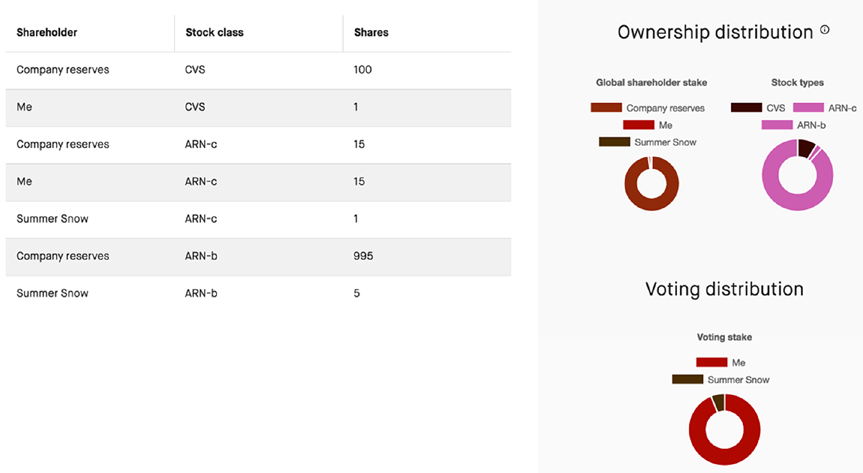This screenshot has width=863, height=473.
Task: Toggle the Me legend swatch under Global shareholder stake
Action: coord(638,125)
